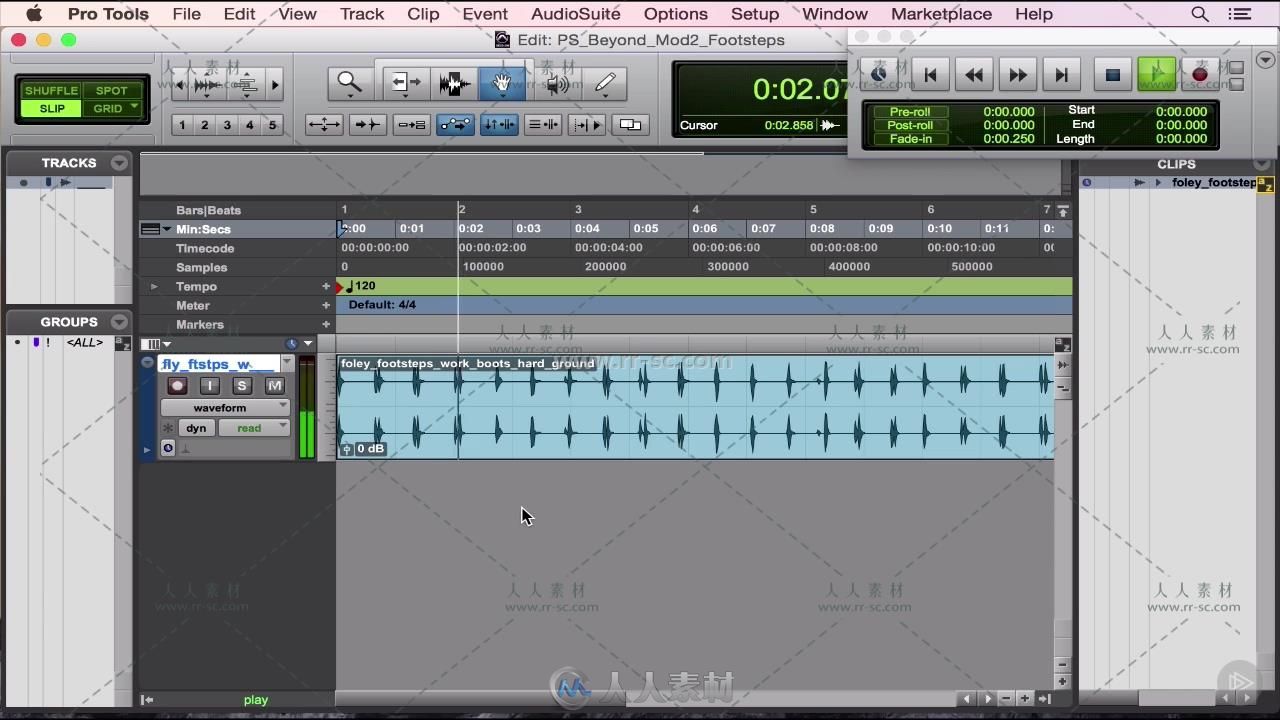Toggle Online sync clock in transport
Viewport: 1280px width, 720px height.
pos(880,74)
